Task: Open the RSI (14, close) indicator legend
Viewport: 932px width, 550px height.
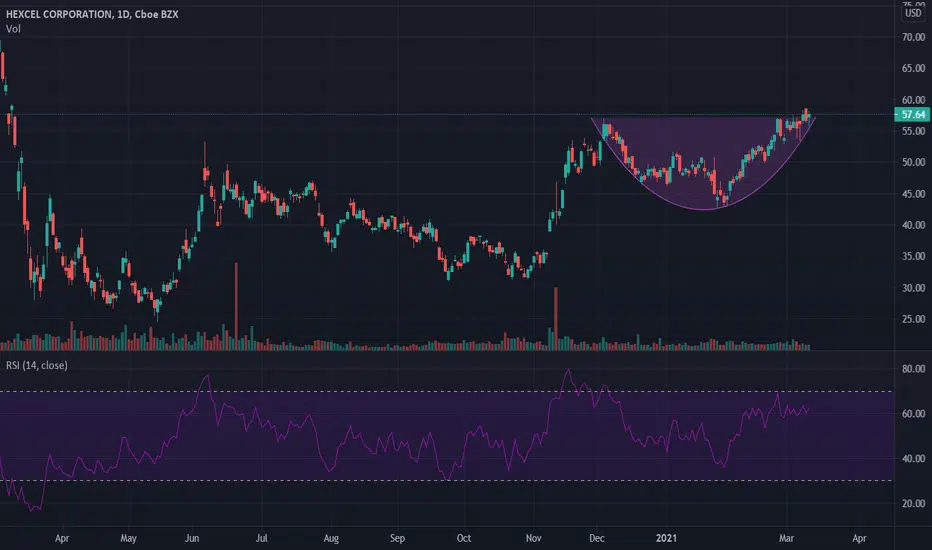Action: click(37, 365)
